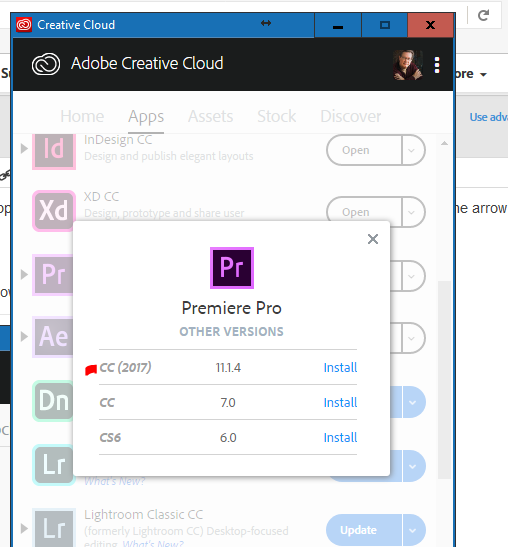Screen dimensions: 508x547
Task: Expand the InDesign CC row disclosure triangle
Action: pyautogui.click(x=24, y=148)
